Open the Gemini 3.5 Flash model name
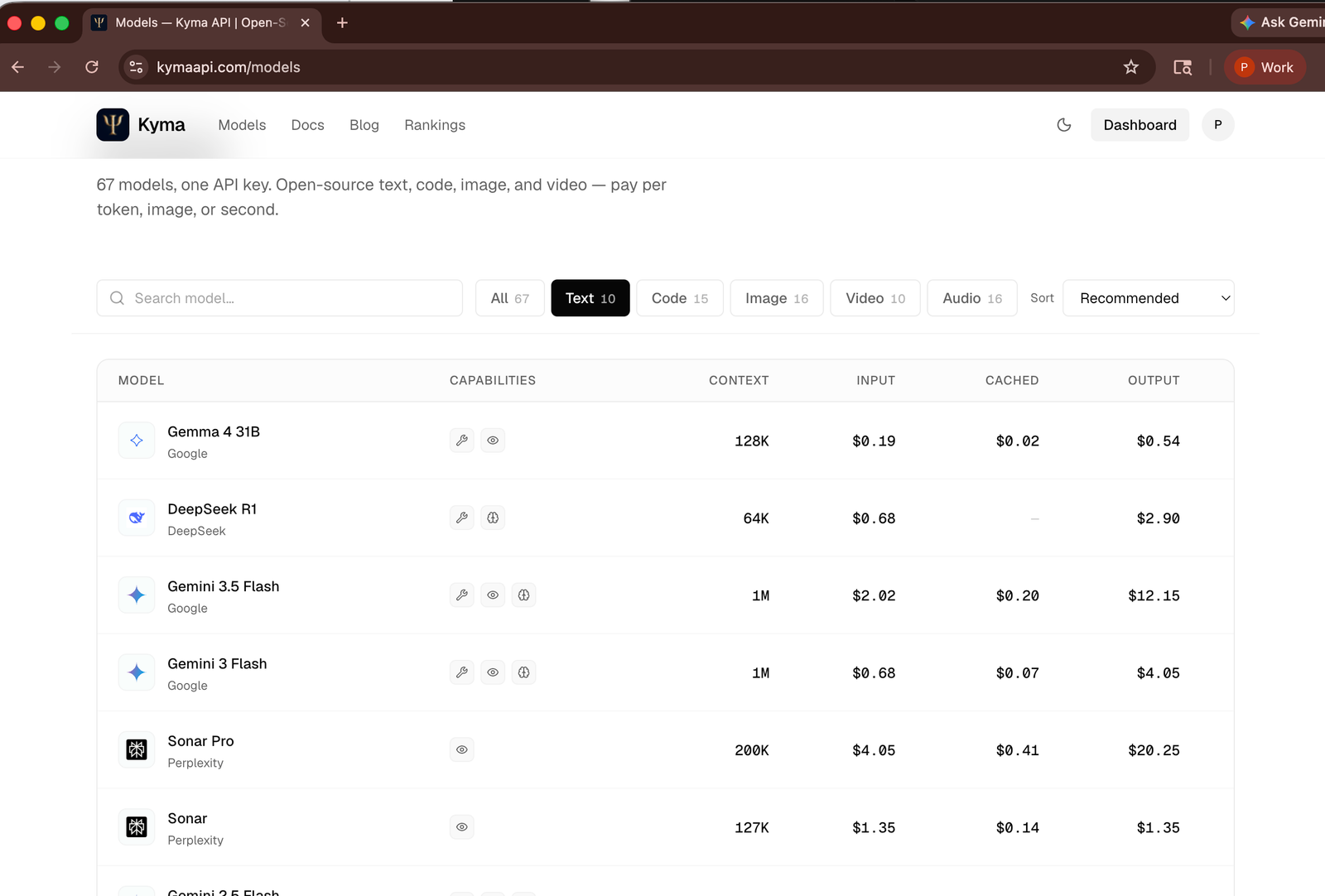The width and height of the screenshot is (1325, 896). tap(224, 586)
